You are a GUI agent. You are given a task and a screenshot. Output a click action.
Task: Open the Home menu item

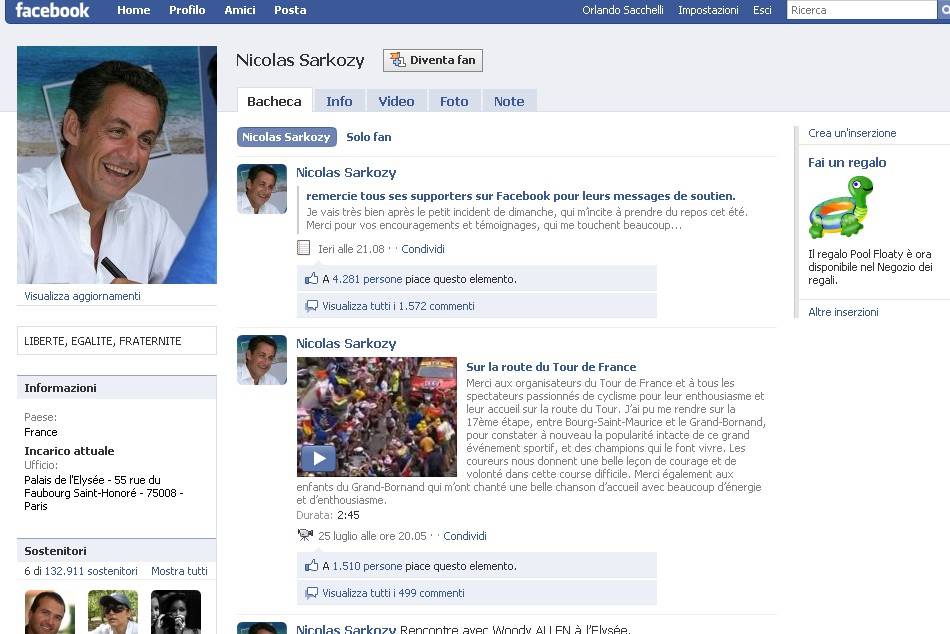tap(133, 10)
